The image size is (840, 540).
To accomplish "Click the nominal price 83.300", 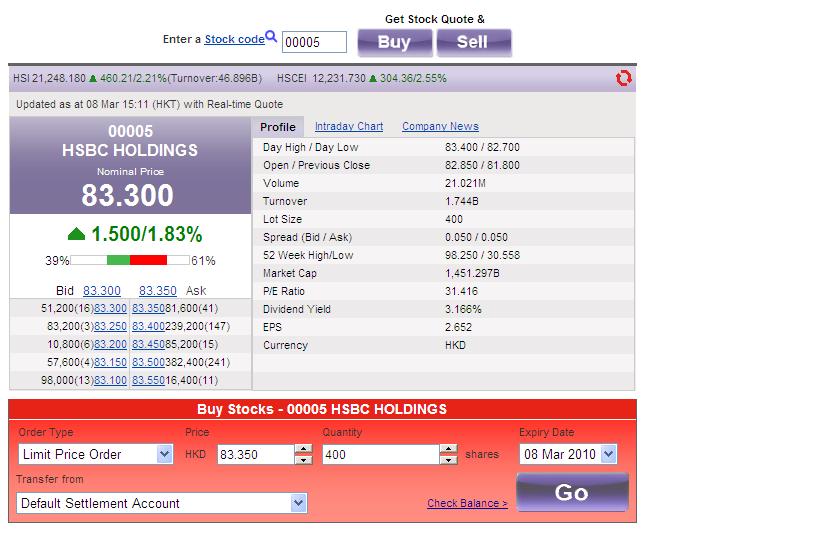I will 128,195.
